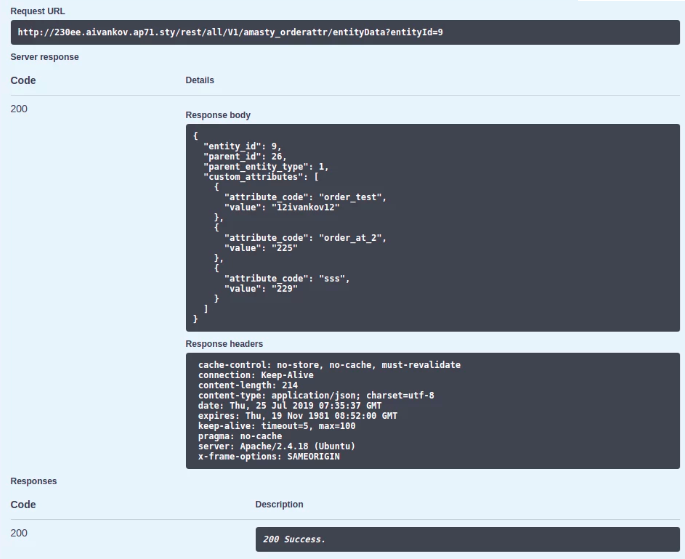Click the 12ivankov12 value line
The width and height of the screenshot is (685, 559).
[284, 207]
